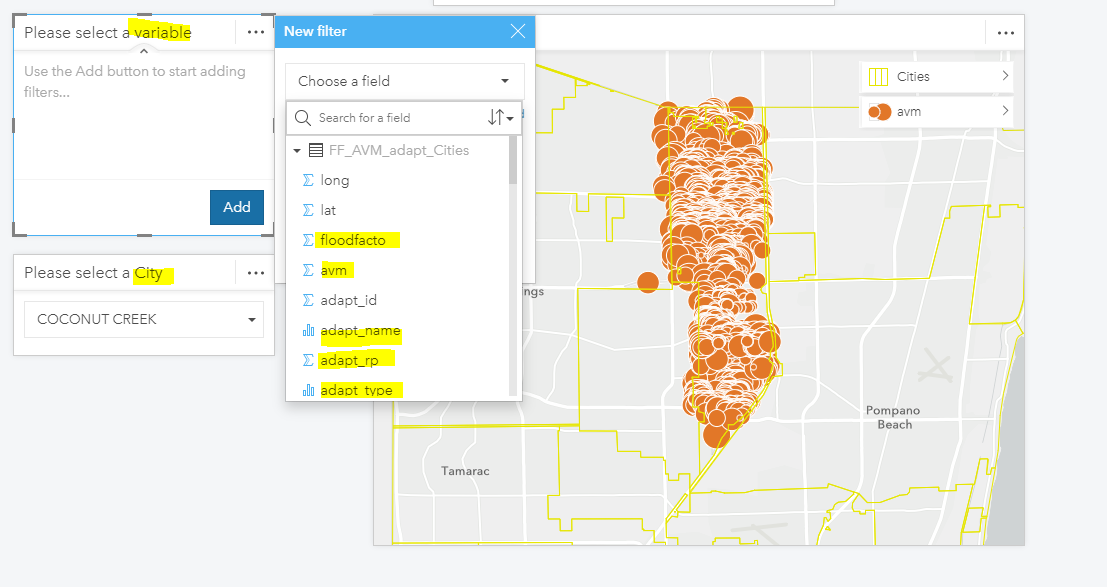Image resolution: width=1107 pixels, height=587 pixels.
Task: Click the summation icon beside avm field
Action: (x=306, y=270)
